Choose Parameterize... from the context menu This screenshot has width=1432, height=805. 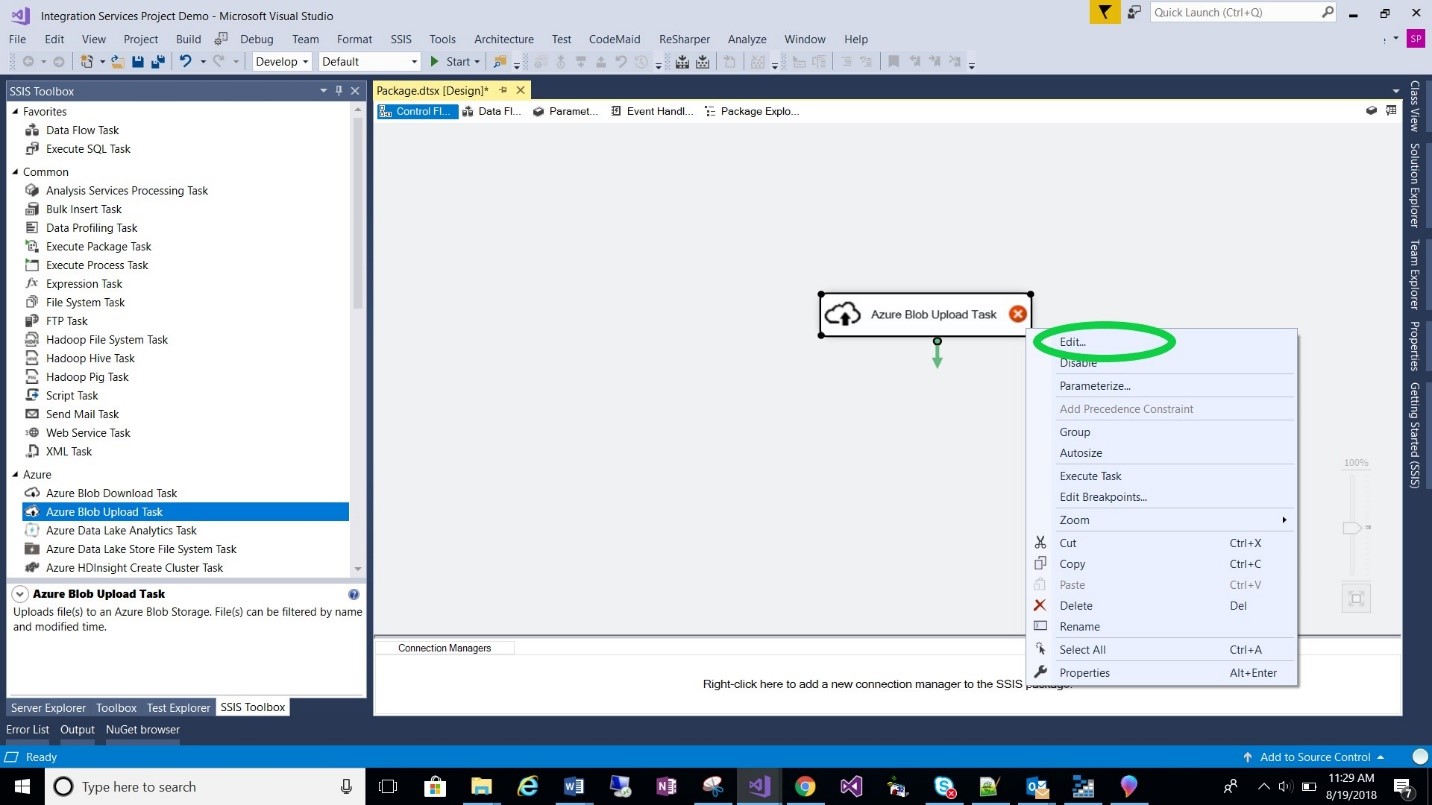[x=1095, y=386]
